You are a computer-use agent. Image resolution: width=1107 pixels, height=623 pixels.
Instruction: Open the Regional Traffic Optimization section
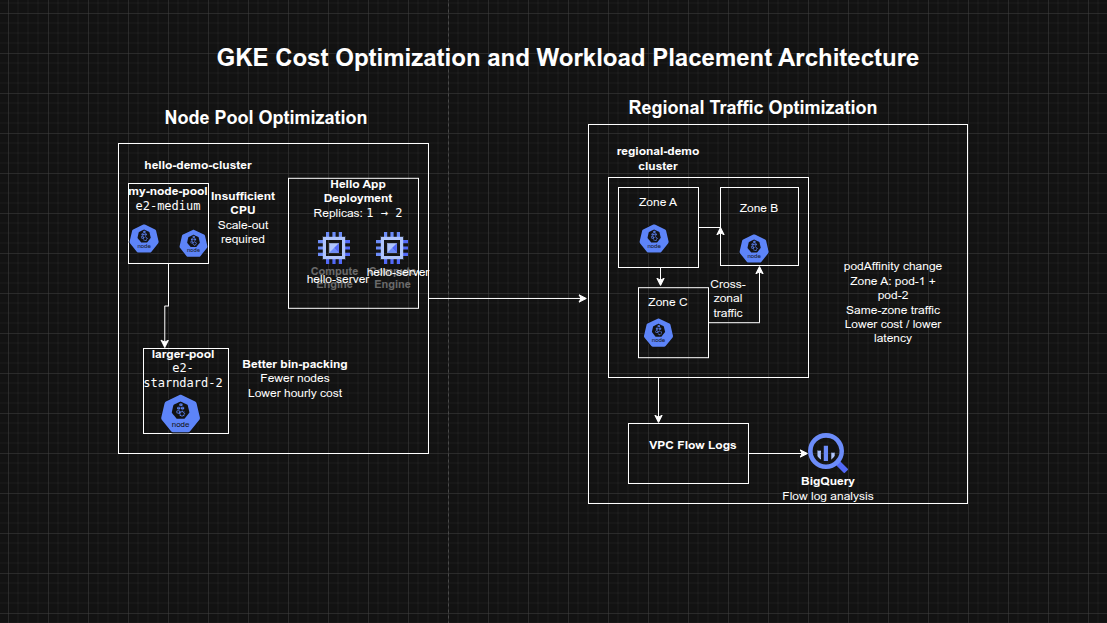[x=752, y=107]
